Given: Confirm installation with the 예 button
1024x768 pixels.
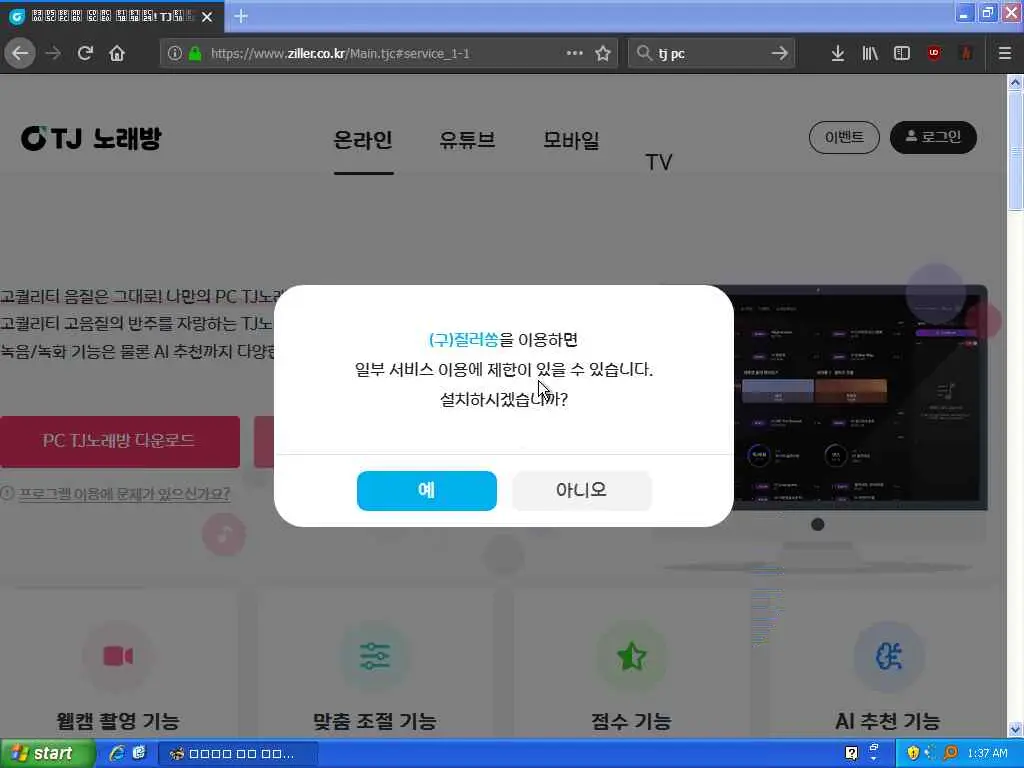Looking at the screenshot, I should tap(426, 490).
